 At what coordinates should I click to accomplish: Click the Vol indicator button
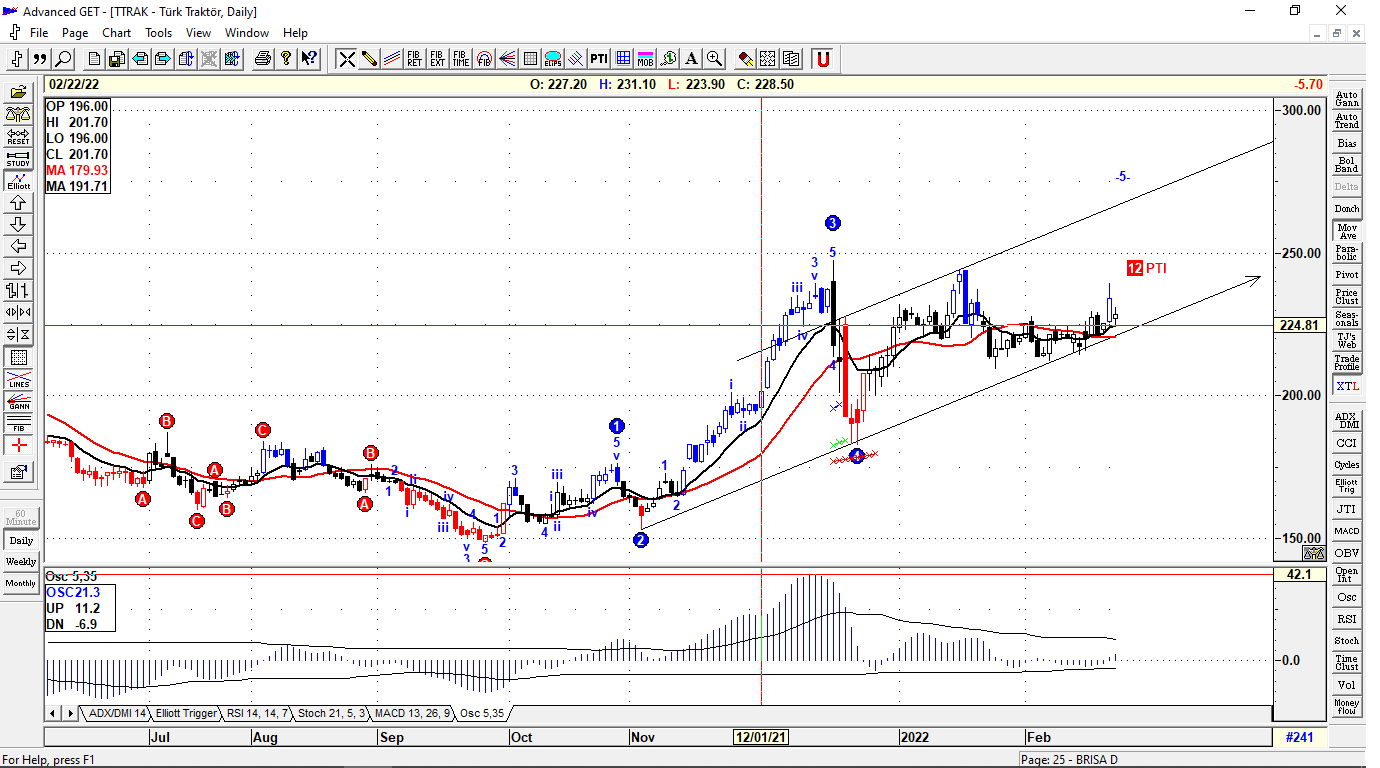click(x=1347, y=685)
